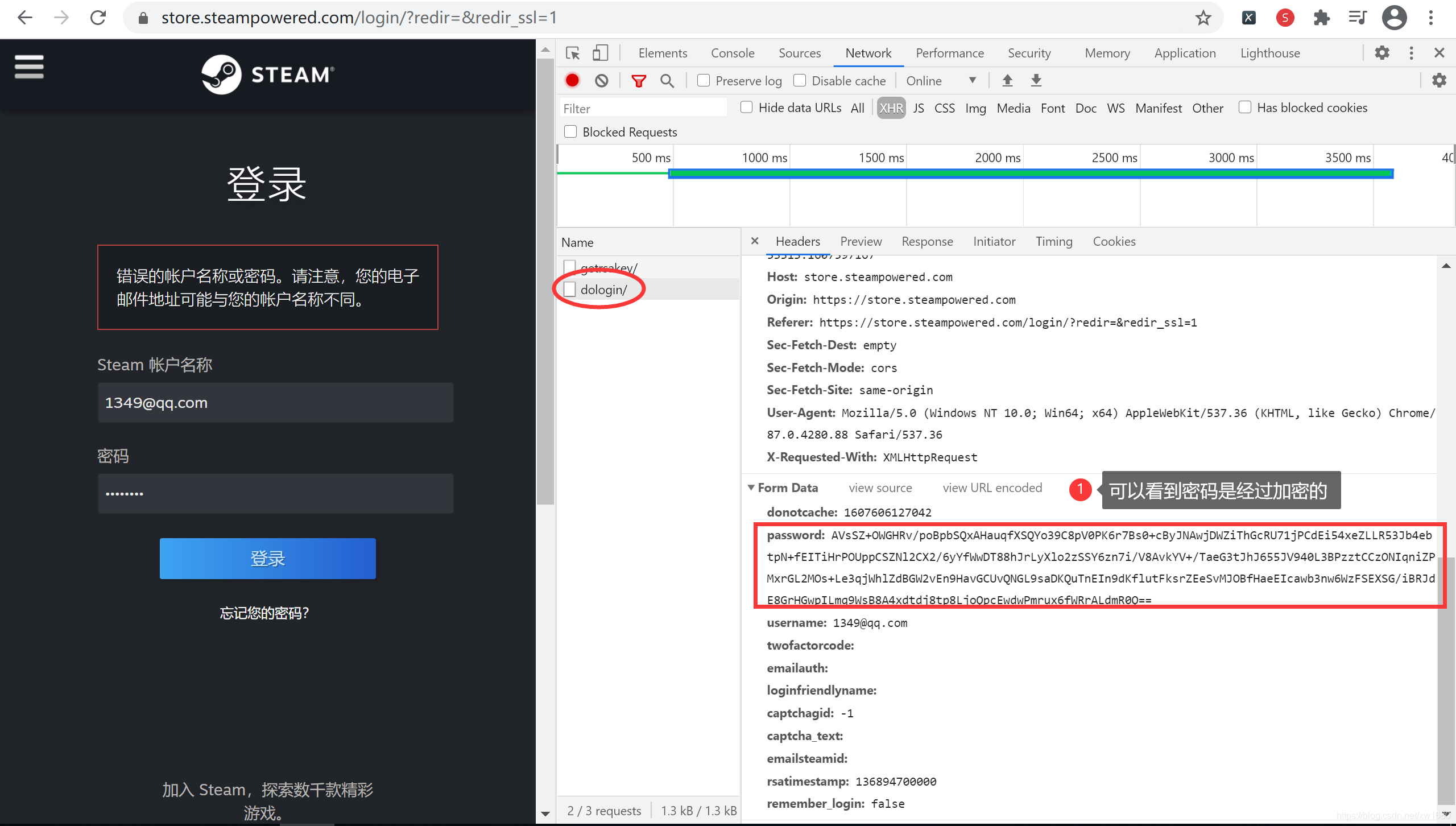Open the Online throttling dropdown
The image size is (1456, 826).
click(x=941, y=81)
